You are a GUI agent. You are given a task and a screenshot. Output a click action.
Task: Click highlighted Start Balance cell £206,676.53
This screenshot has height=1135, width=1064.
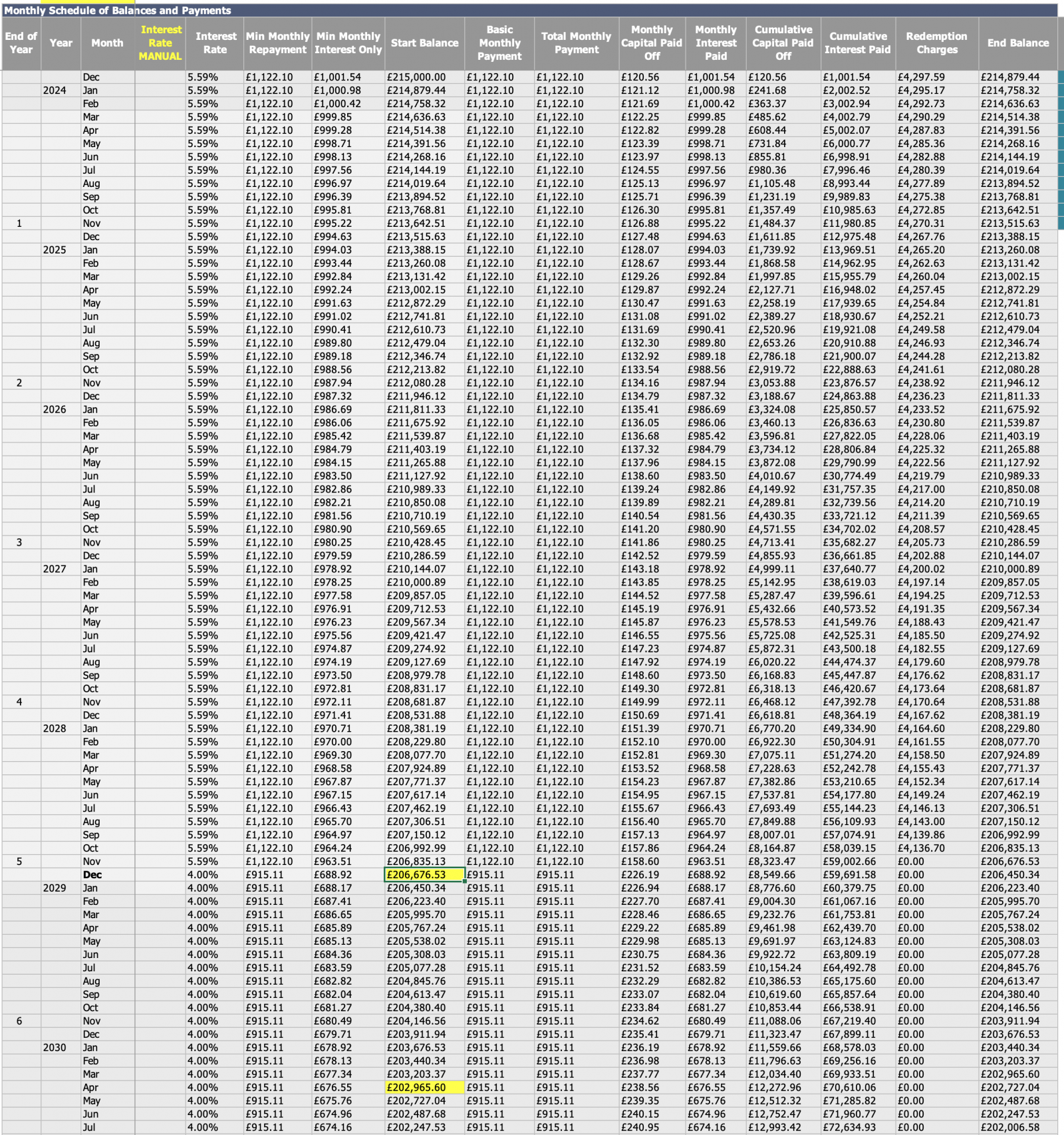(424, 875)
